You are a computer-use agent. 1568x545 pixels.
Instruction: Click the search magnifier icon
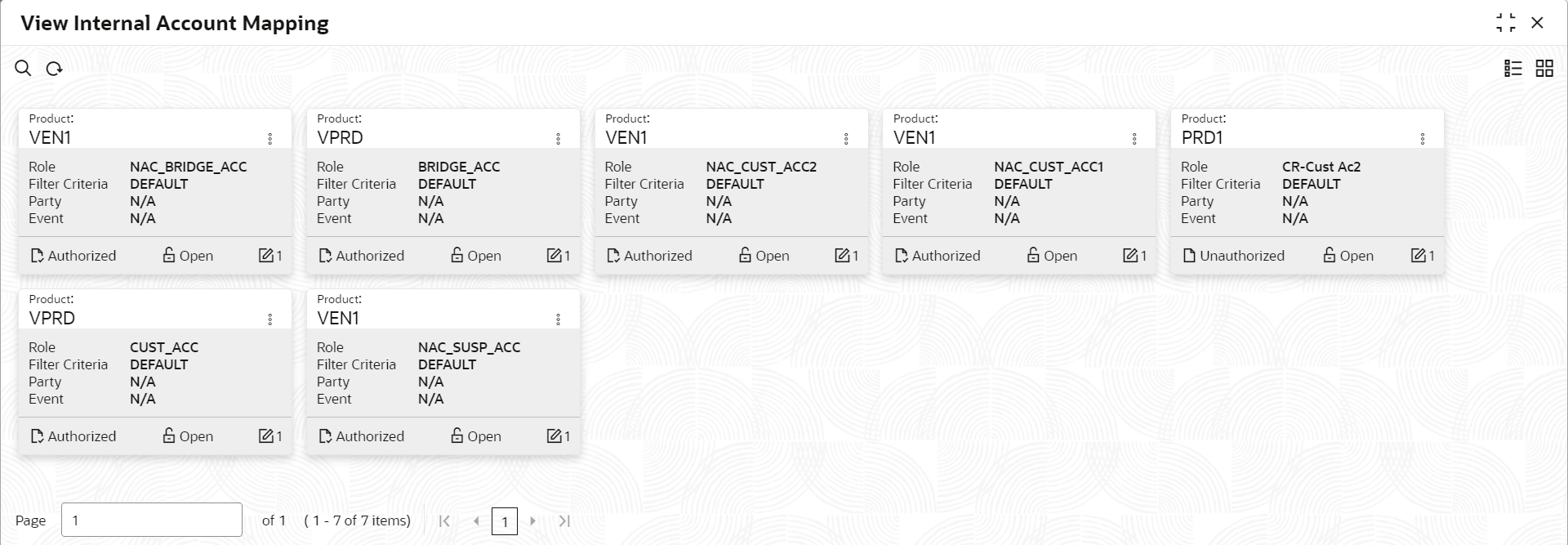coord(23,69)
